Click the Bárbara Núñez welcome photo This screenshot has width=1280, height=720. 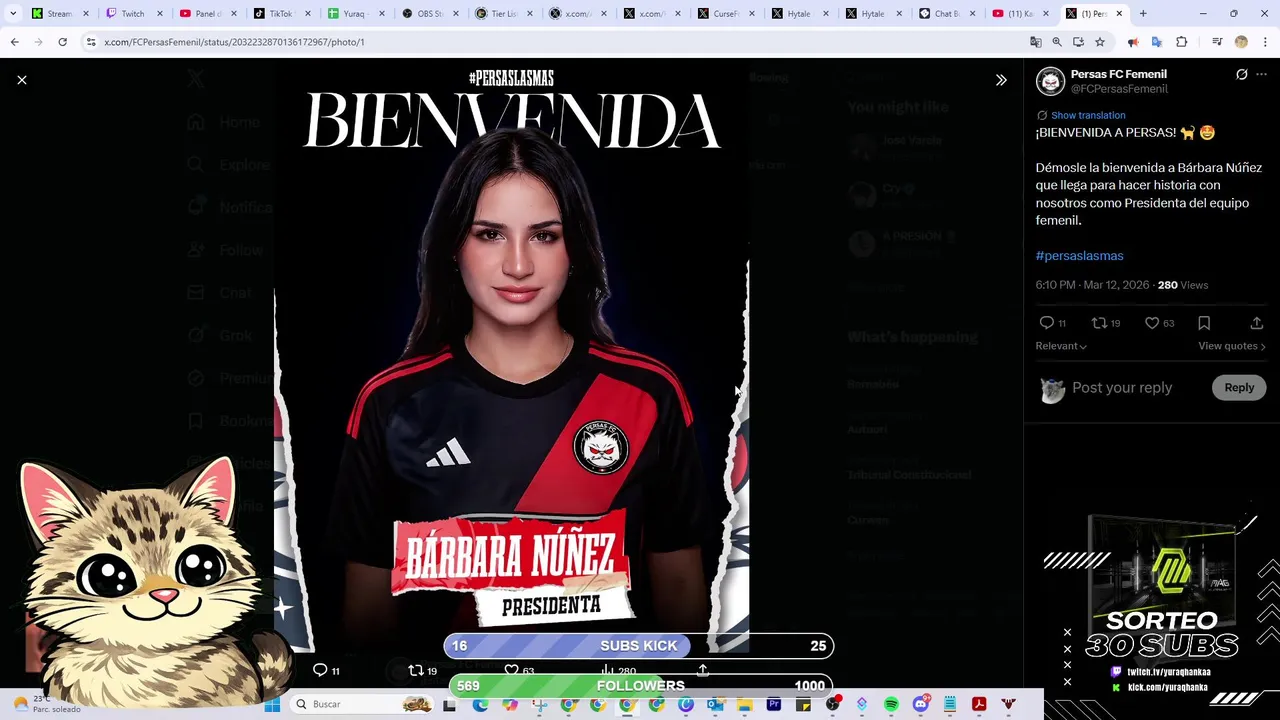tap(511, 355)
